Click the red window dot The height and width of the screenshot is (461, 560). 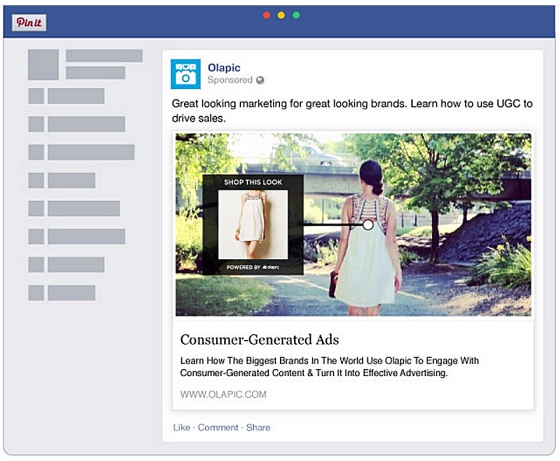point(266,15)
